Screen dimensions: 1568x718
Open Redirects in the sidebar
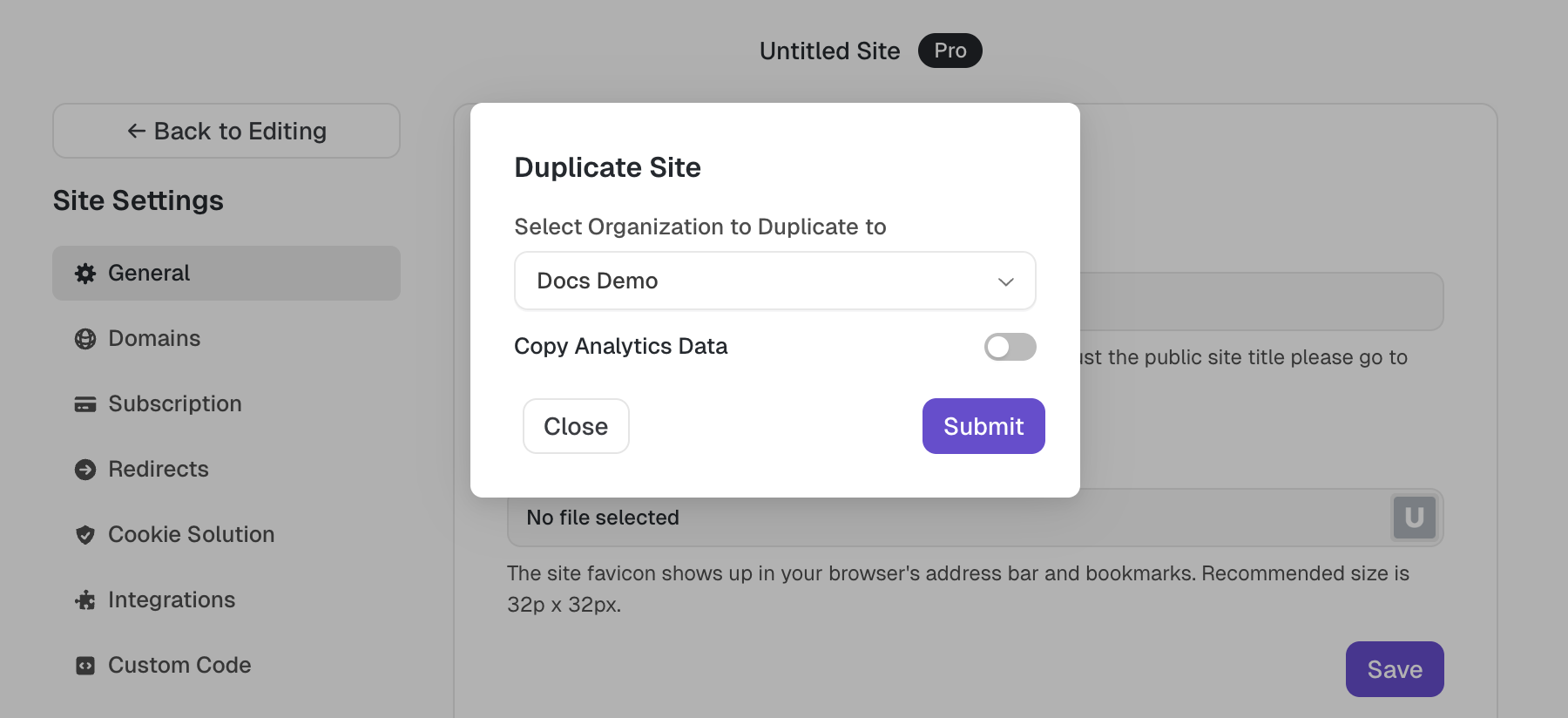point(158,470)
